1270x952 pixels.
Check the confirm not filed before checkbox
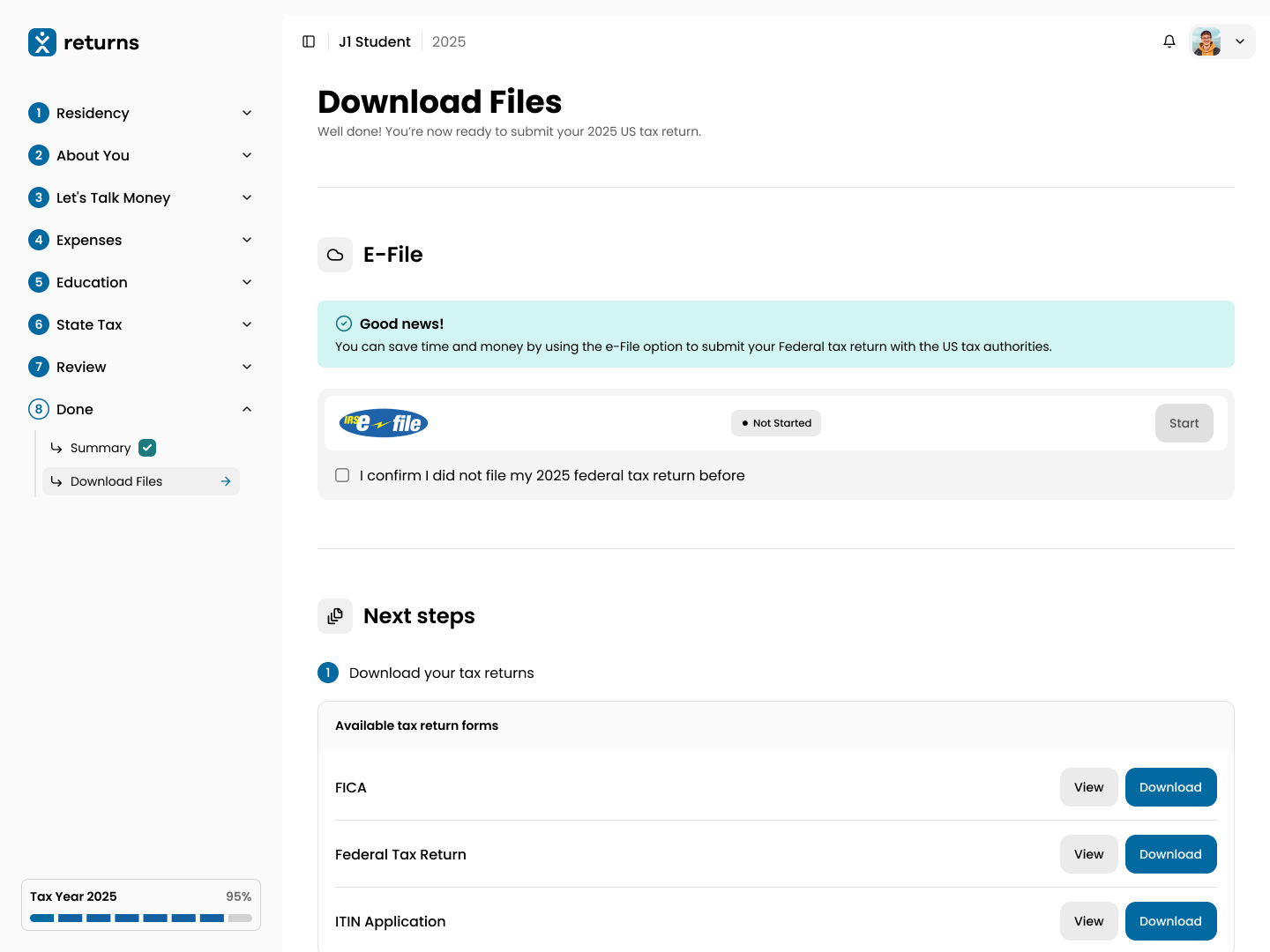342,475
